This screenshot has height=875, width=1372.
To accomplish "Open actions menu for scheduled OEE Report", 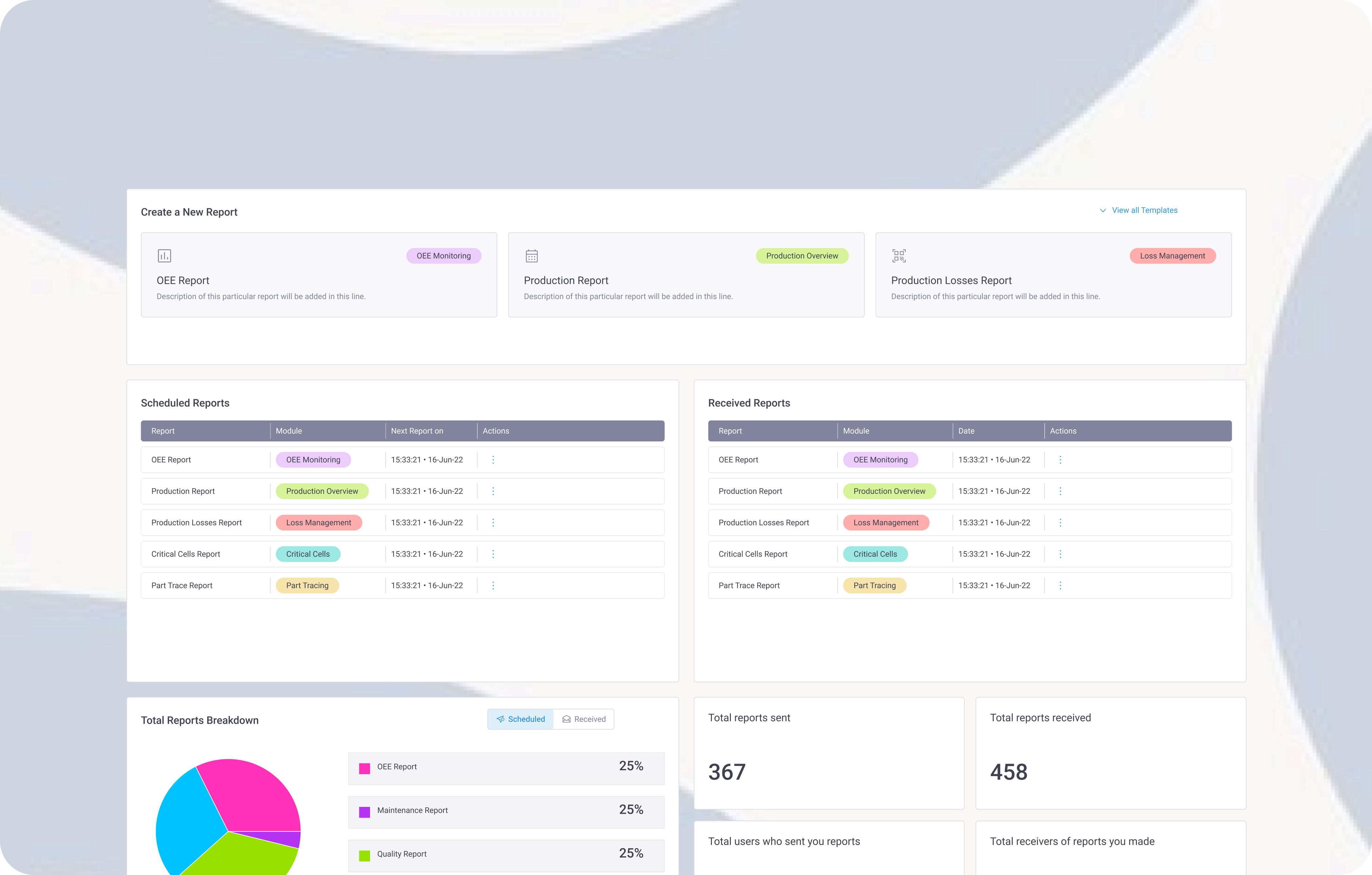I will 493,460.
